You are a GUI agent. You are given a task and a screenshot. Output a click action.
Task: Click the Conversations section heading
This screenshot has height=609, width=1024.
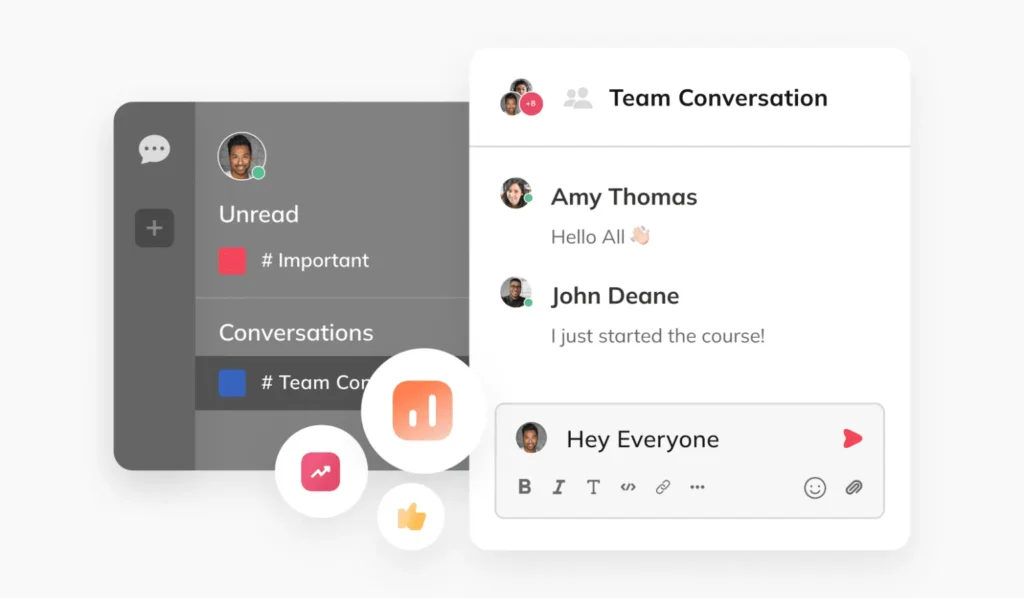click(x=296, y=333)
